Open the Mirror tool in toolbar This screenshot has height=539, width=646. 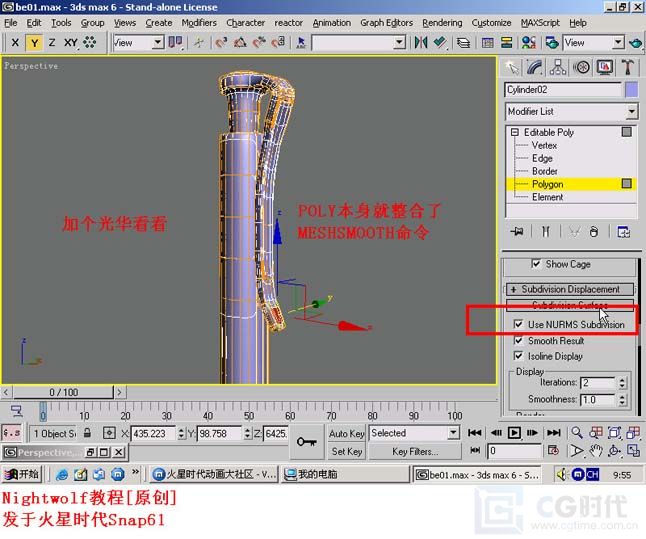pos(421,42)
